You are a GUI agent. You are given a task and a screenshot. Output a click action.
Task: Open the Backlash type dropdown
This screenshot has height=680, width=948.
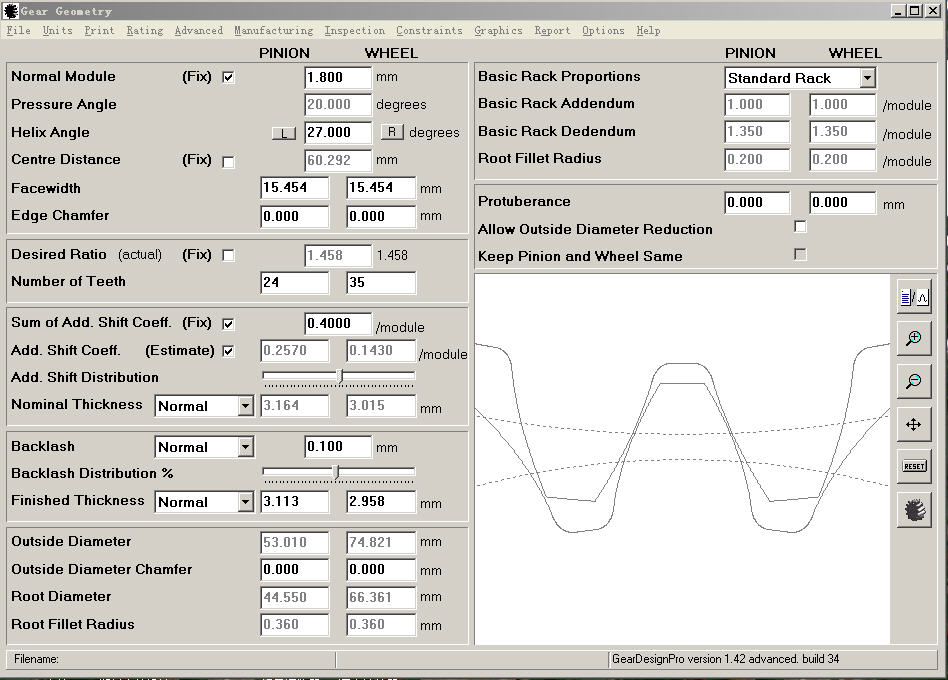pos(245,447)
